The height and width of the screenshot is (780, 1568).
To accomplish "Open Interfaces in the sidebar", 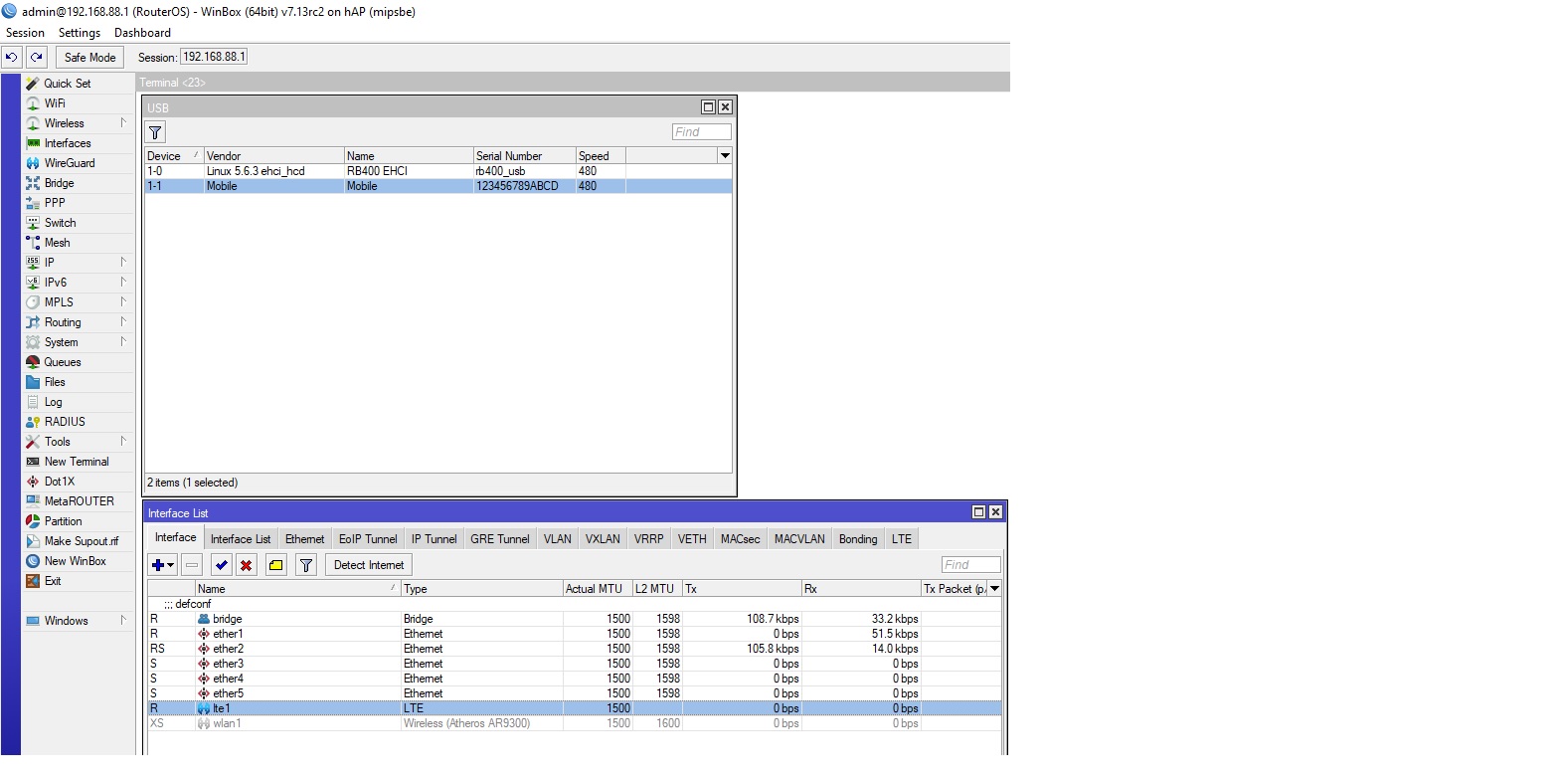I will (79, 143).
